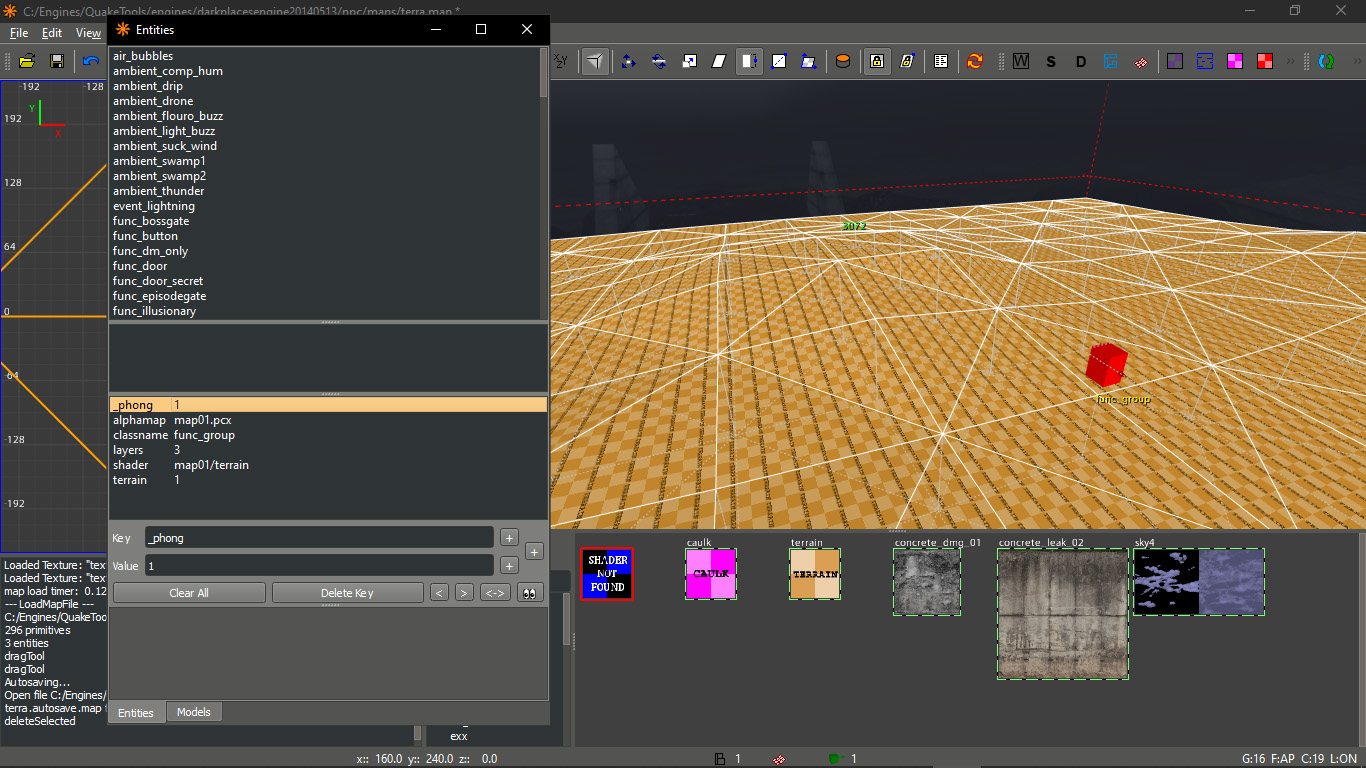The image size is (1366, 768).
Task: Toggle the texture lock padlock icon
Action: click(x=876, y=61)
